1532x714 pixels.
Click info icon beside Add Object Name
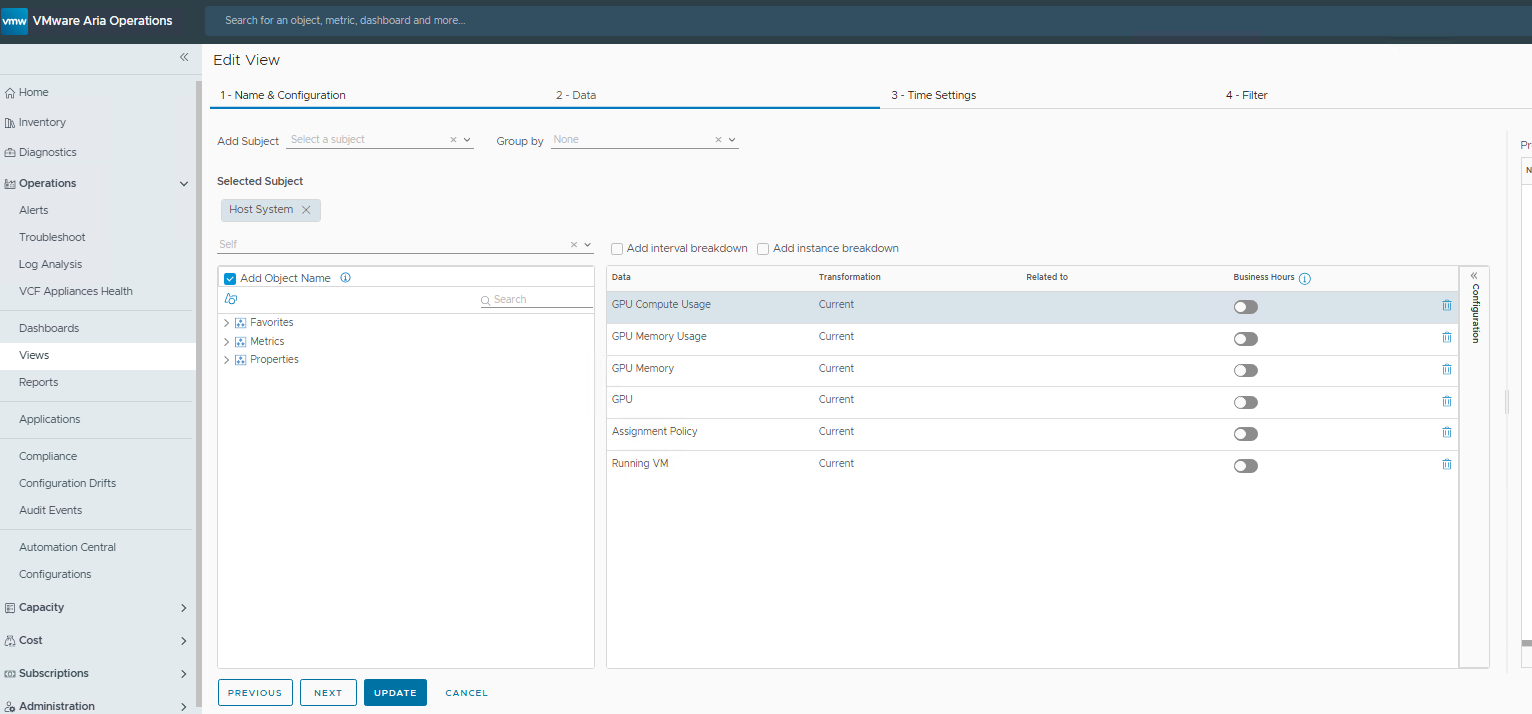(x=345, y=278)
